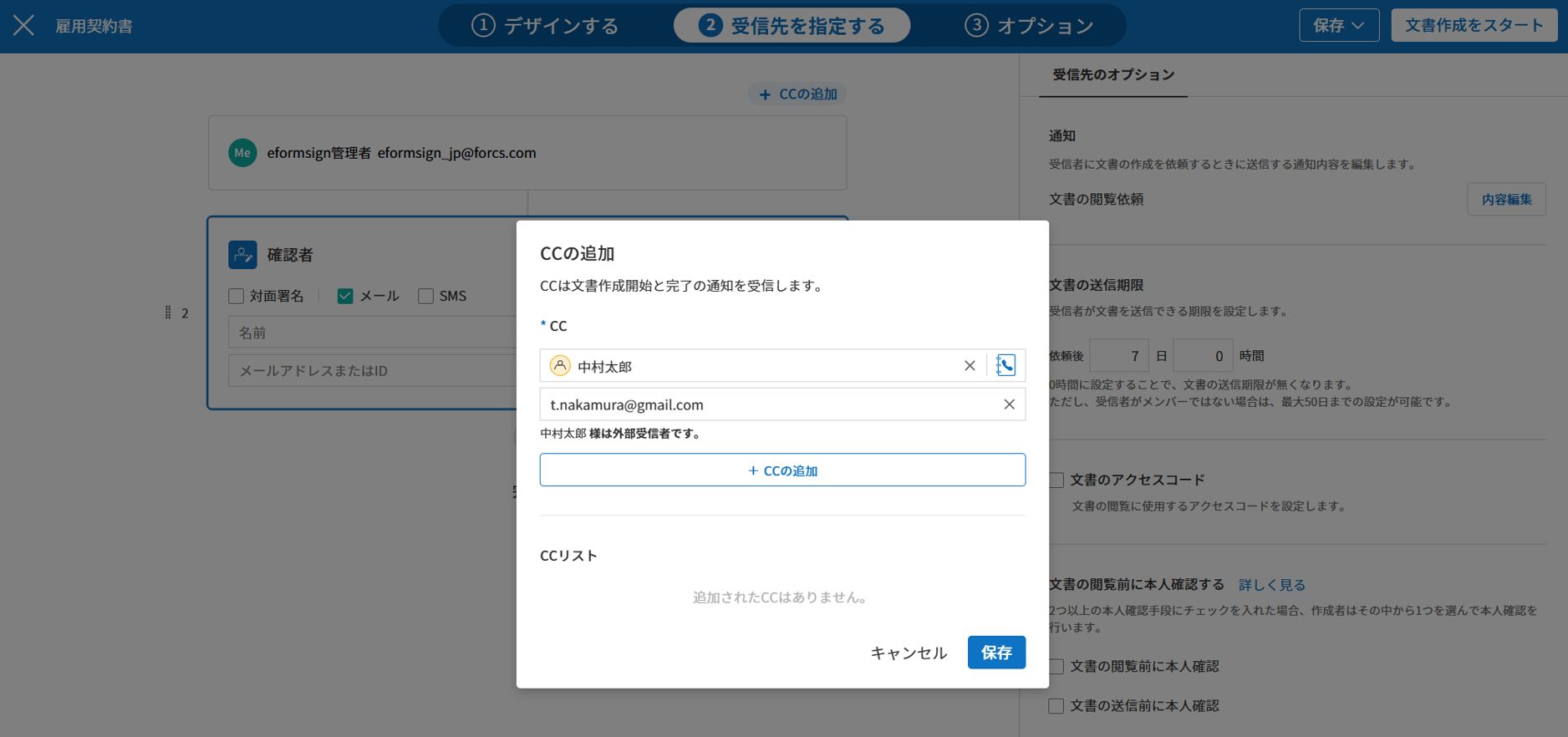Enable the 対面署名 checkbox
Image resolution: width=1568 pixels, height=737 pixels.
point(237,296)
